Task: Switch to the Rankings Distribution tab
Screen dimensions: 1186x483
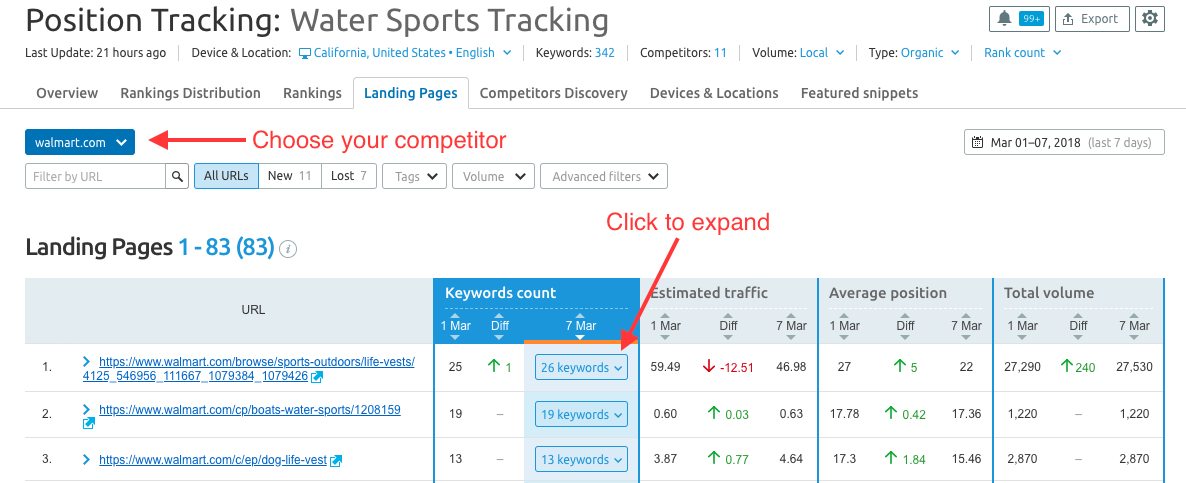Action: click(191, 93)
